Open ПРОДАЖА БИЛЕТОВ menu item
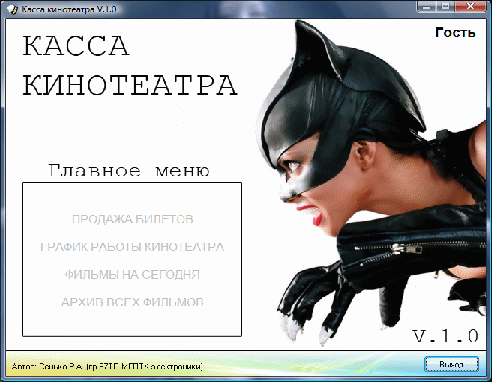Image resolution: width=493 pixels, height=383 pixels. [133, 219]
